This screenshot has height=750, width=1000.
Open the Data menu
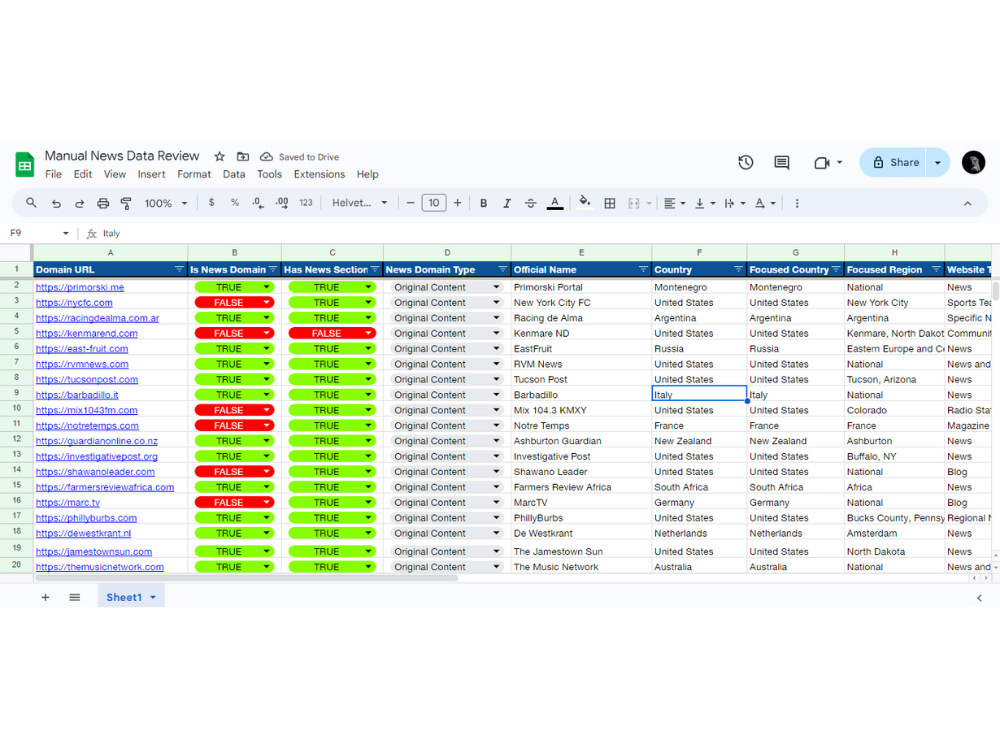tap(234, 174)
